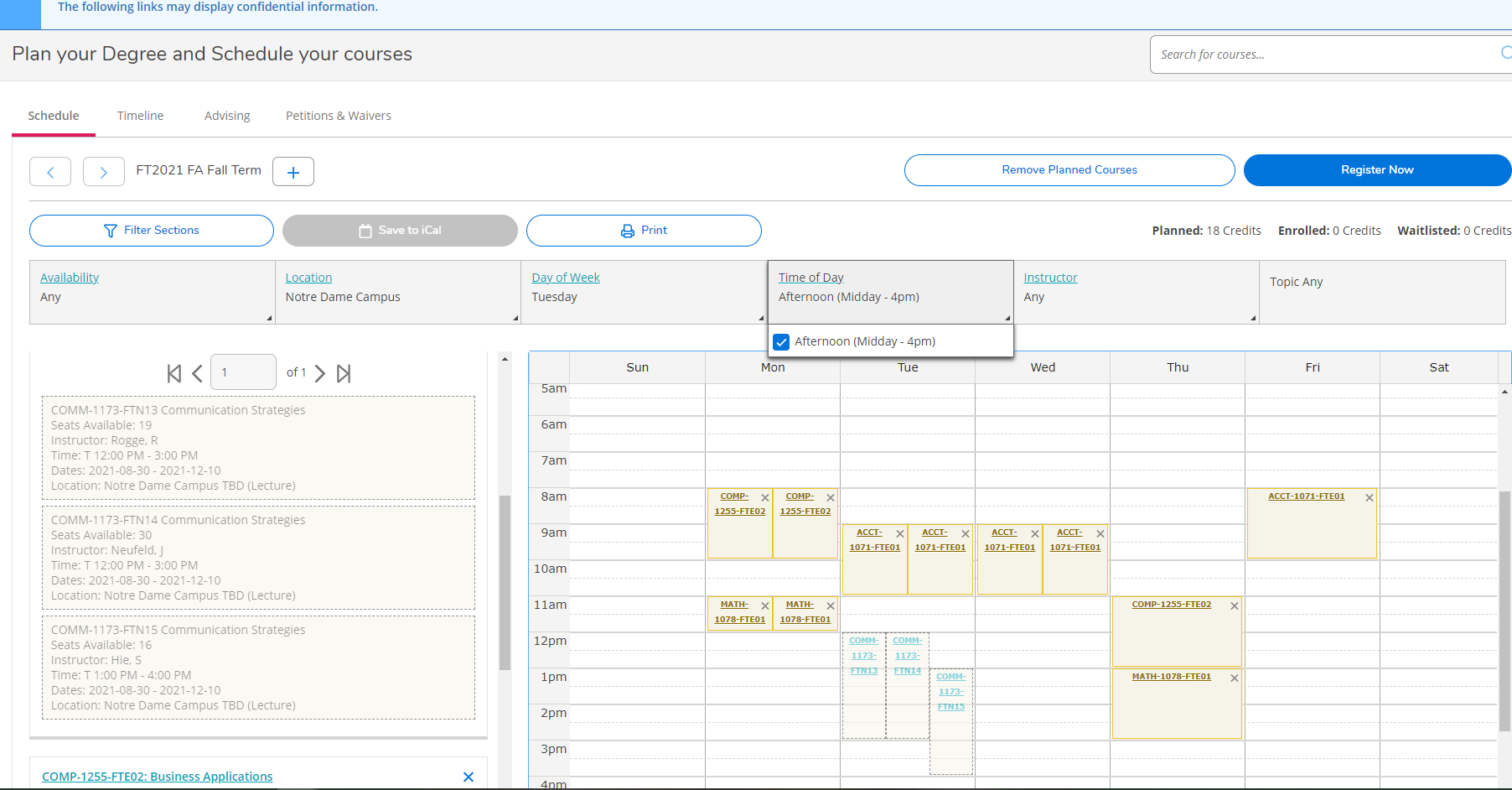Screen dimensions: 1512x790
Task: Click the section list vertical scrollbar
Action: click(x=505, y=582)
